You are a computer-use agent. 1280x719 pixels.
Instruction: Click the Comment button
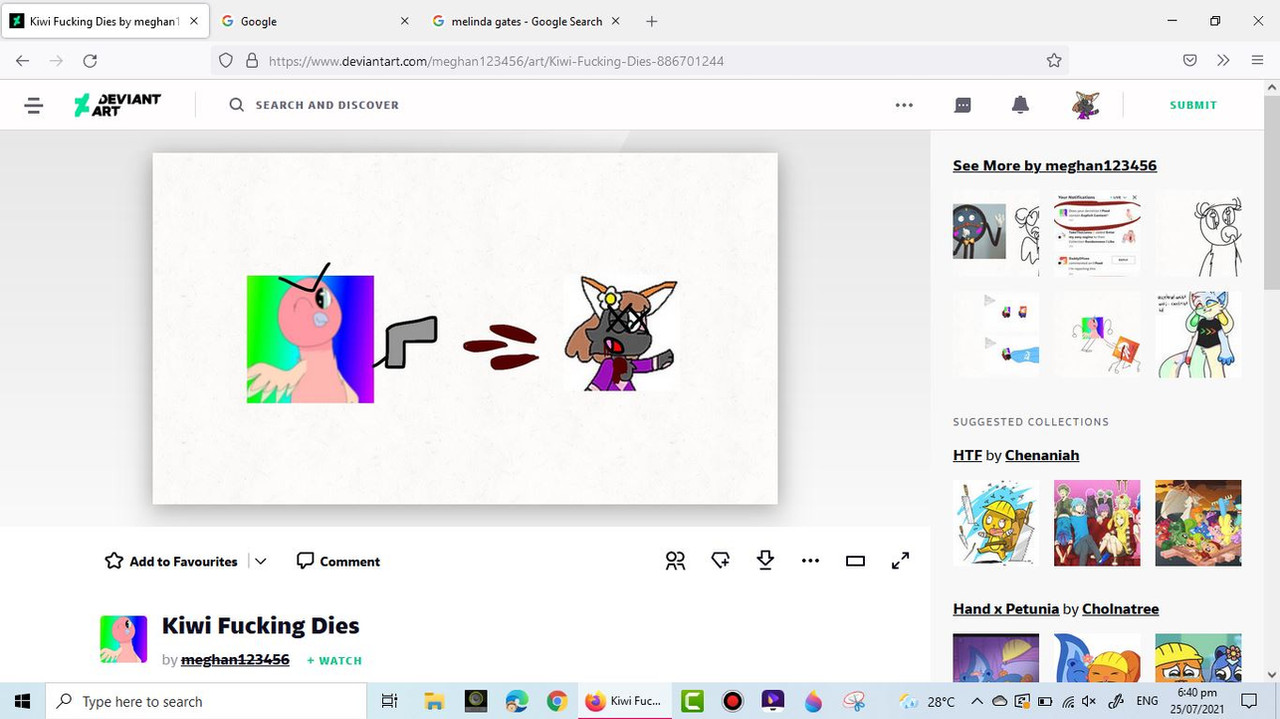[338, 561]
